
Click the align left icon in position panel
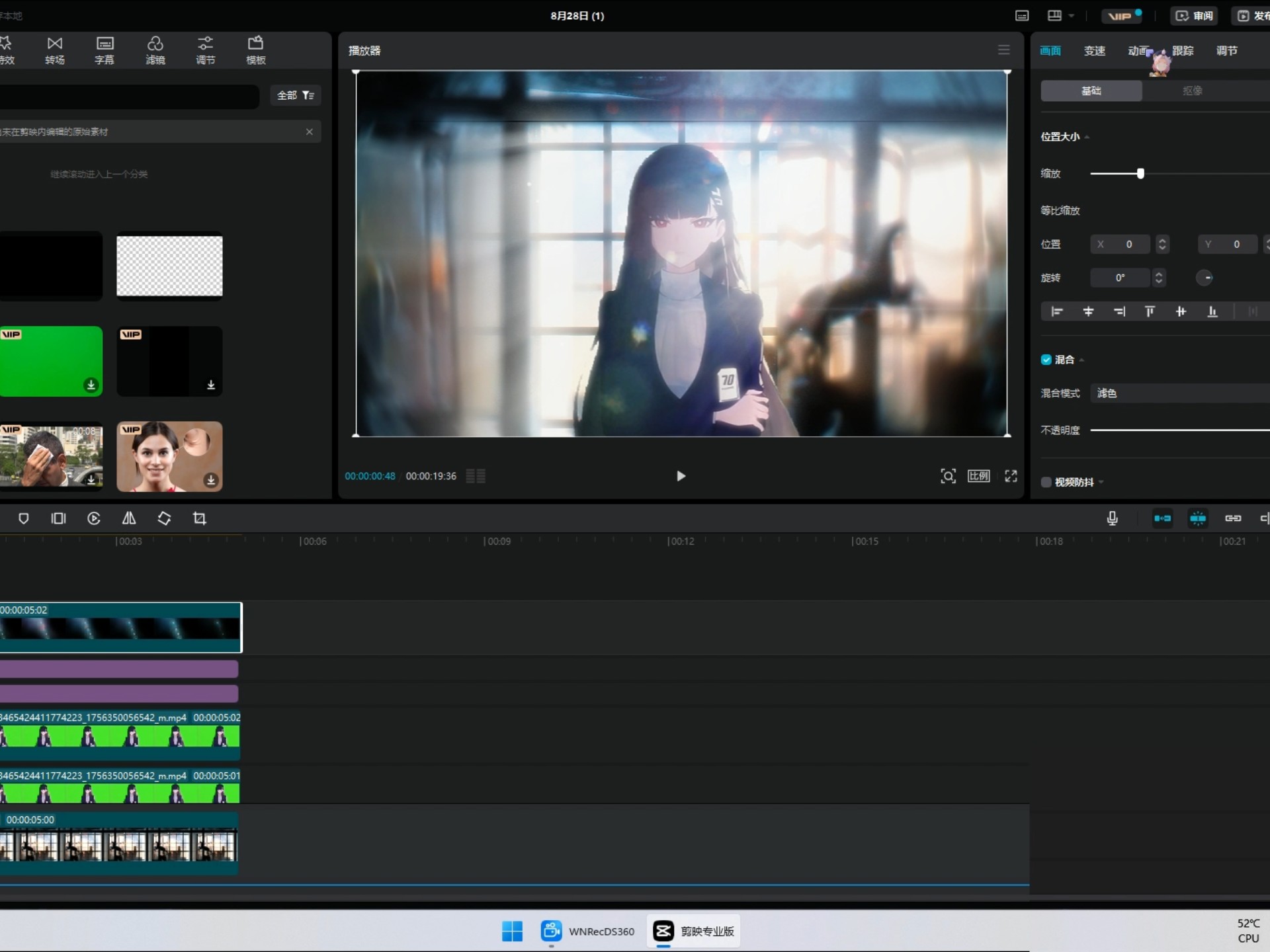pos(1057,311)
